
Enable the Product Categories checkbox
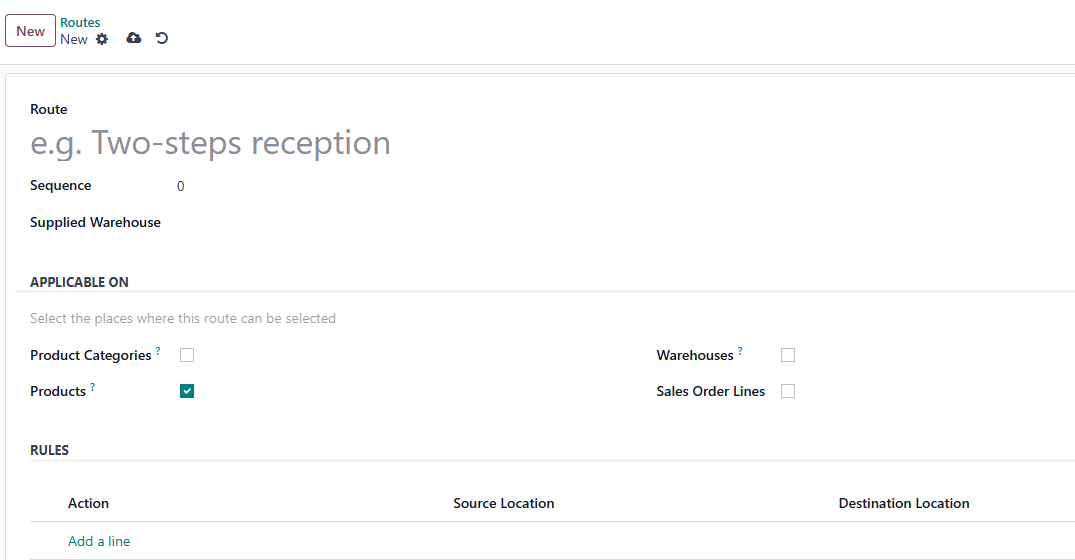(187, 355)
